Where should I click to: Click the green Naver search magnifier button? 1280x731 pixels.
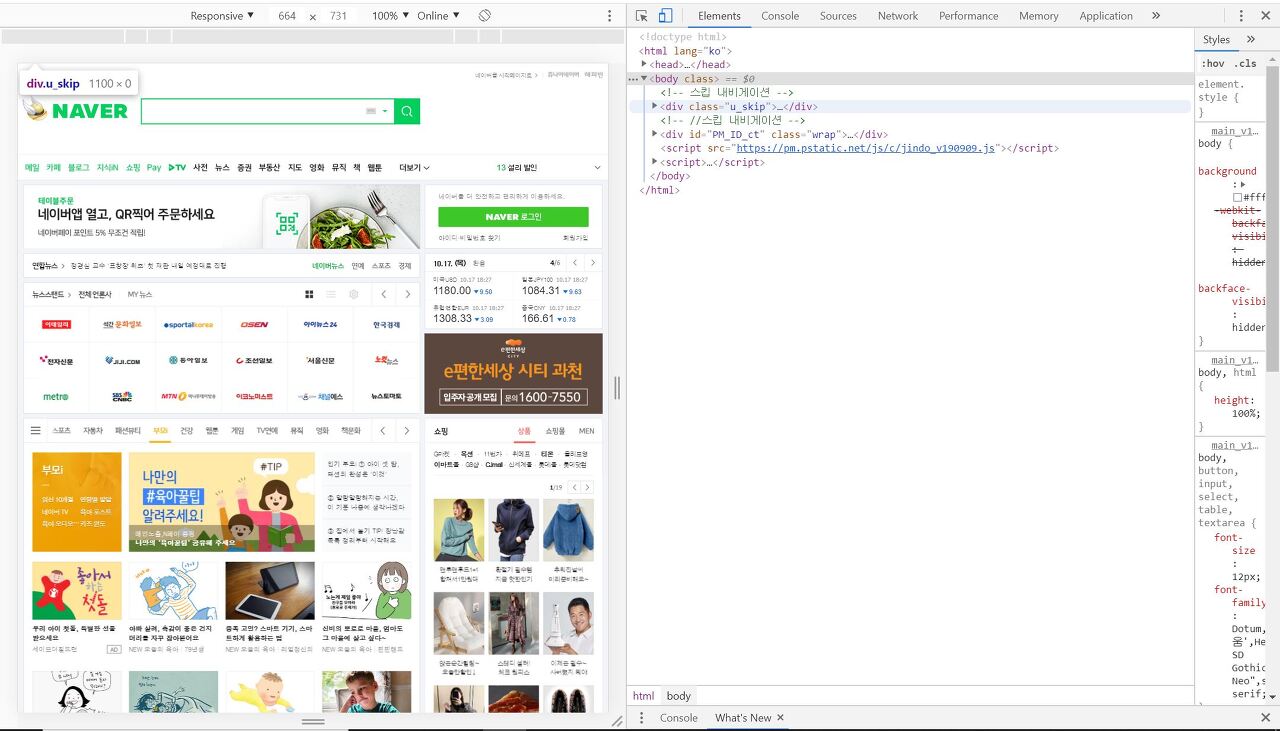pos(407,111)
